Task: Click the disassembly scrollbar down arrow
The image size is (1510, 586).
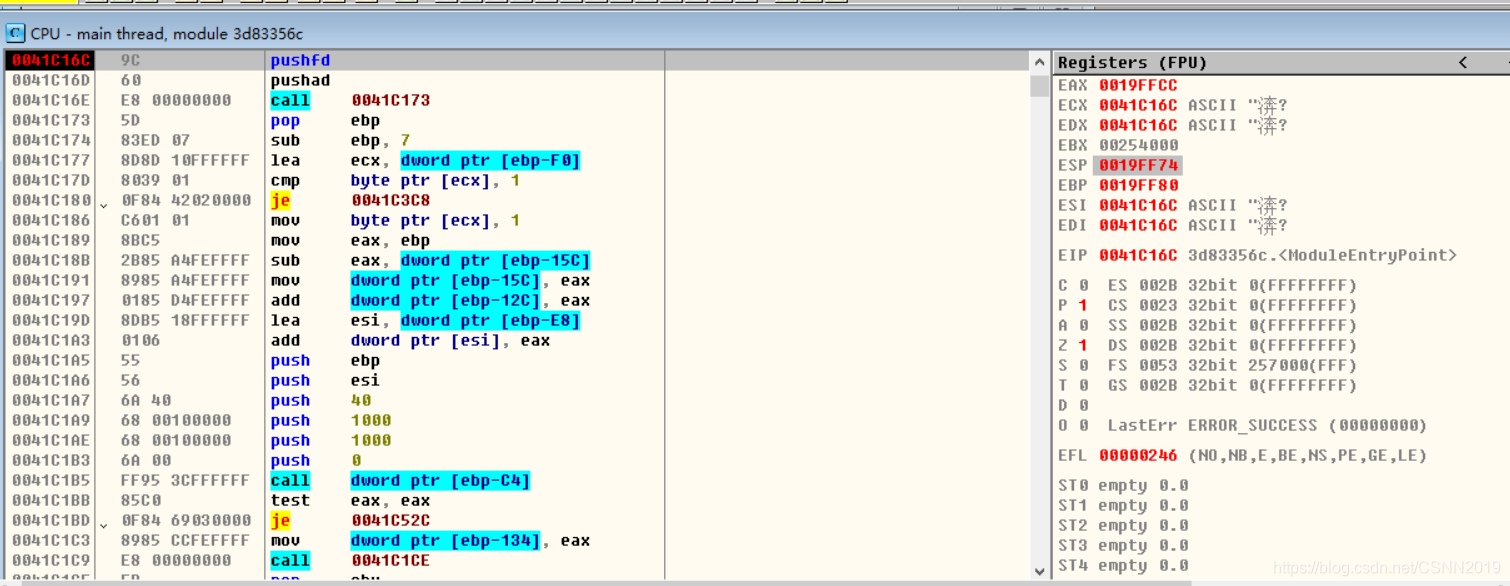Action: (x=1039, y=570)
